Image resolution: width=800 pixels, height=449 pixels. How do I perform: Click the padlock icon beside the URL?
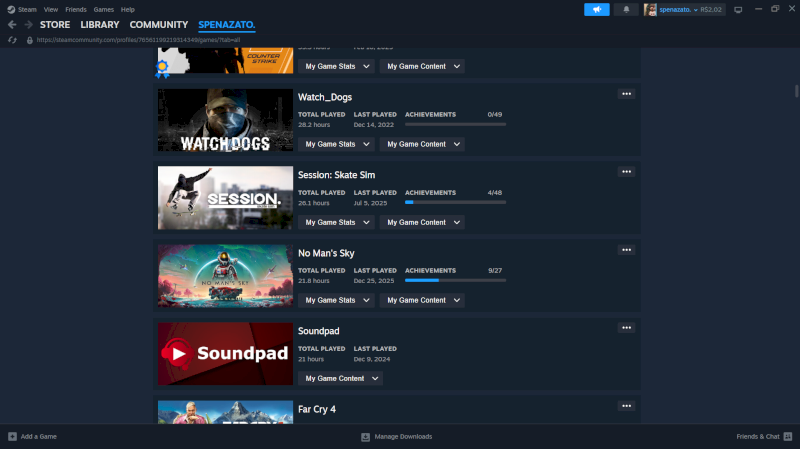point(30,40)
